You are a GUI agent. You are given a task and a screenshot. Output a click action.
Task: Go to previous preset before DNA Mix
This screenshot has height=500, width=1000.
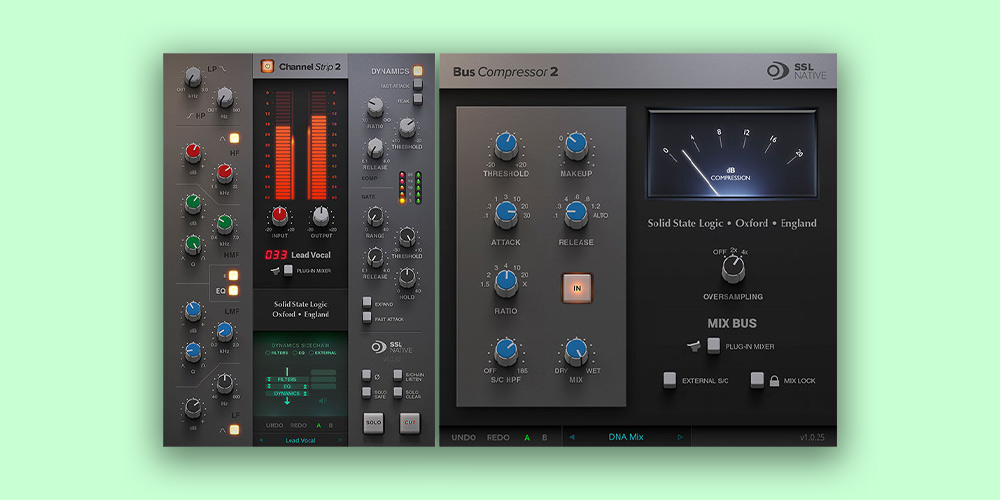(x=571, y=438)
